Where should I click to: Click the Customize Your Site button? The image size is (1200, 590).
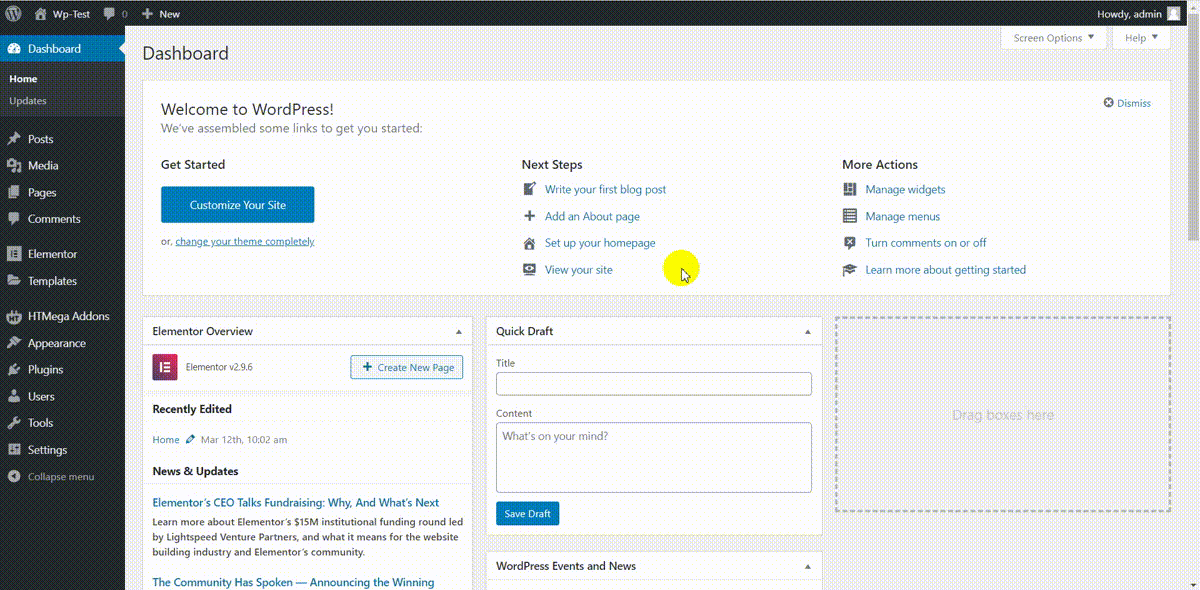(x=238, y=205)
